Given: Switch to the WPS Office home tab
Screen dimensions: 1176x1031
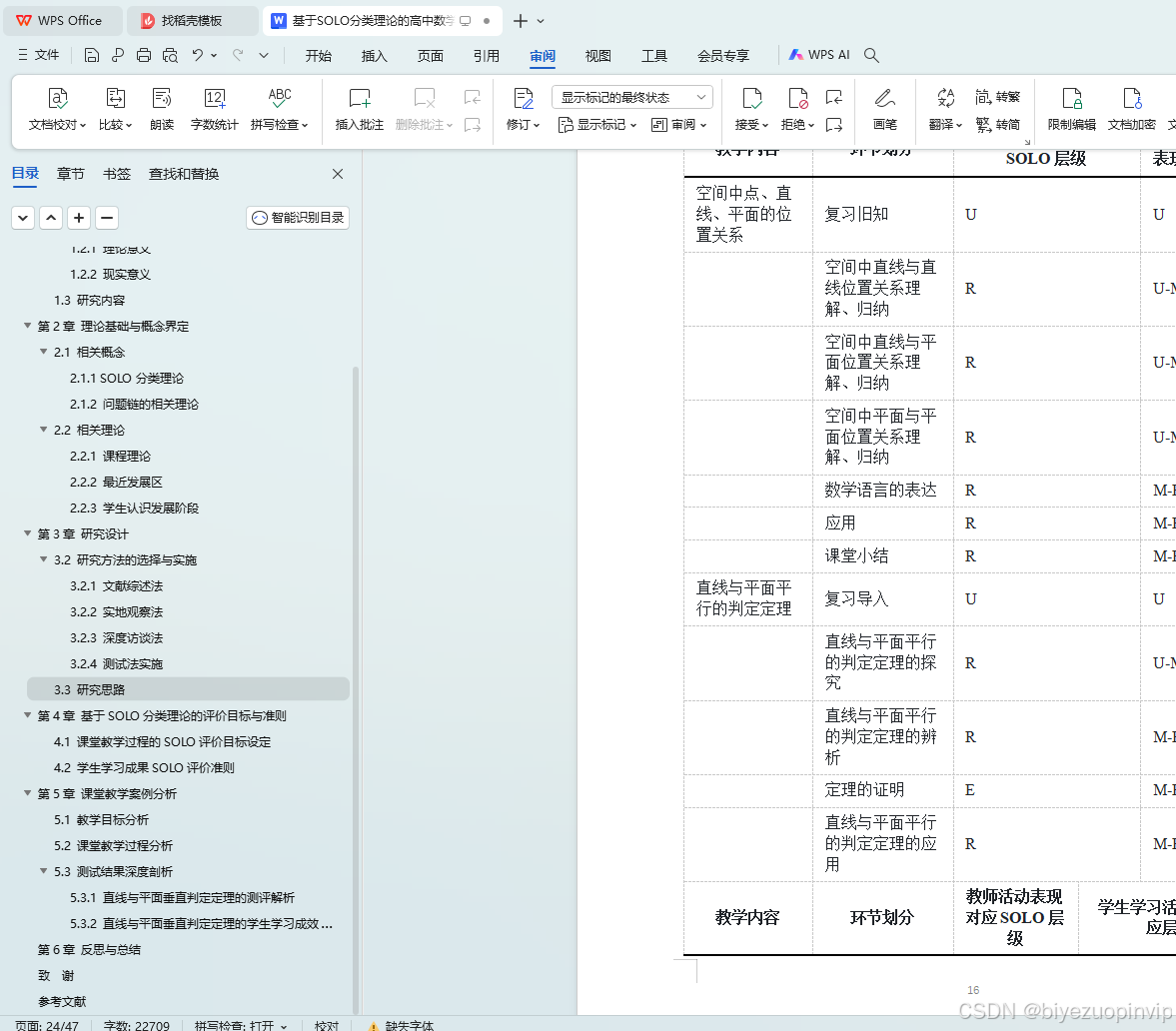Looking at the screenshot, I should pos(63,21).
